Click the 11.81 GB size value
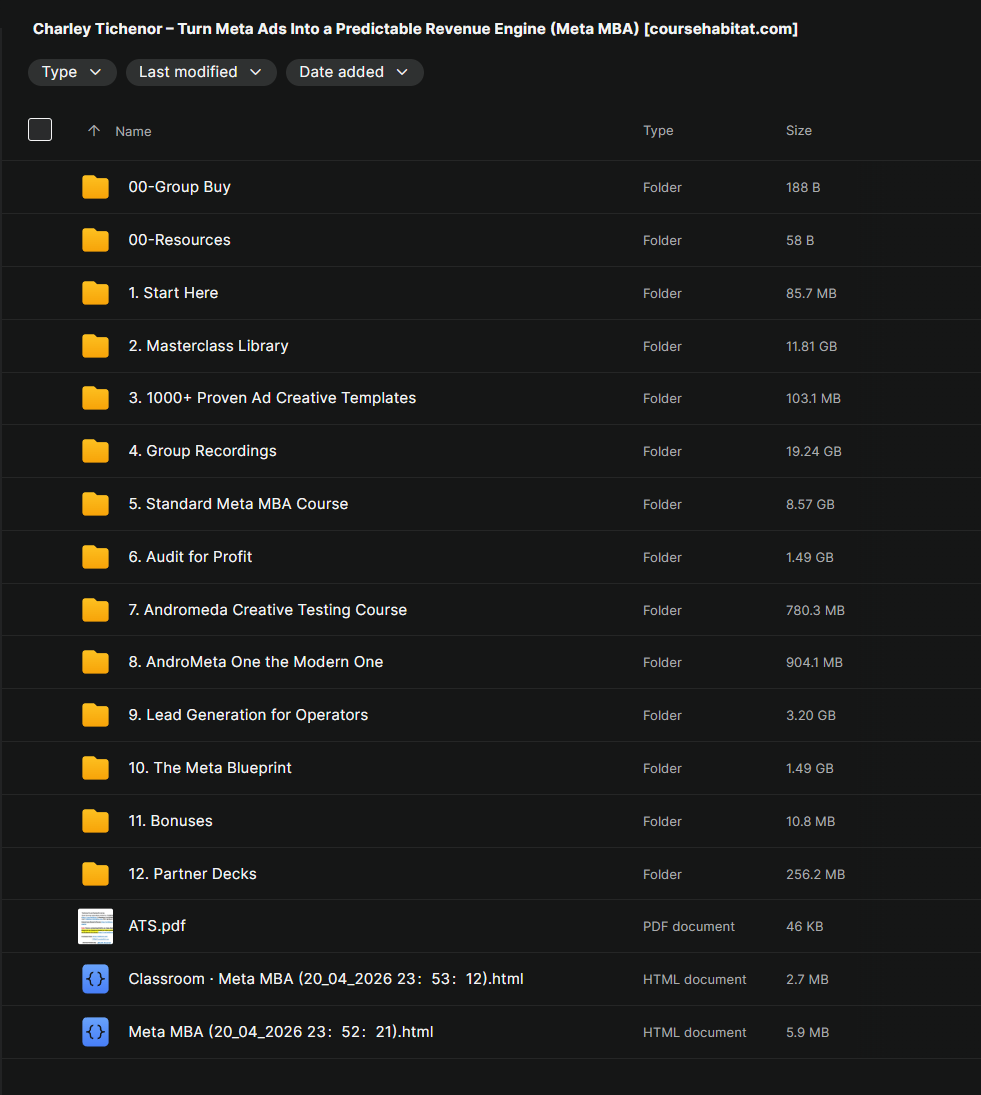Image resolution: width=981 pixels, height=1095 pixels. point(811,346)
